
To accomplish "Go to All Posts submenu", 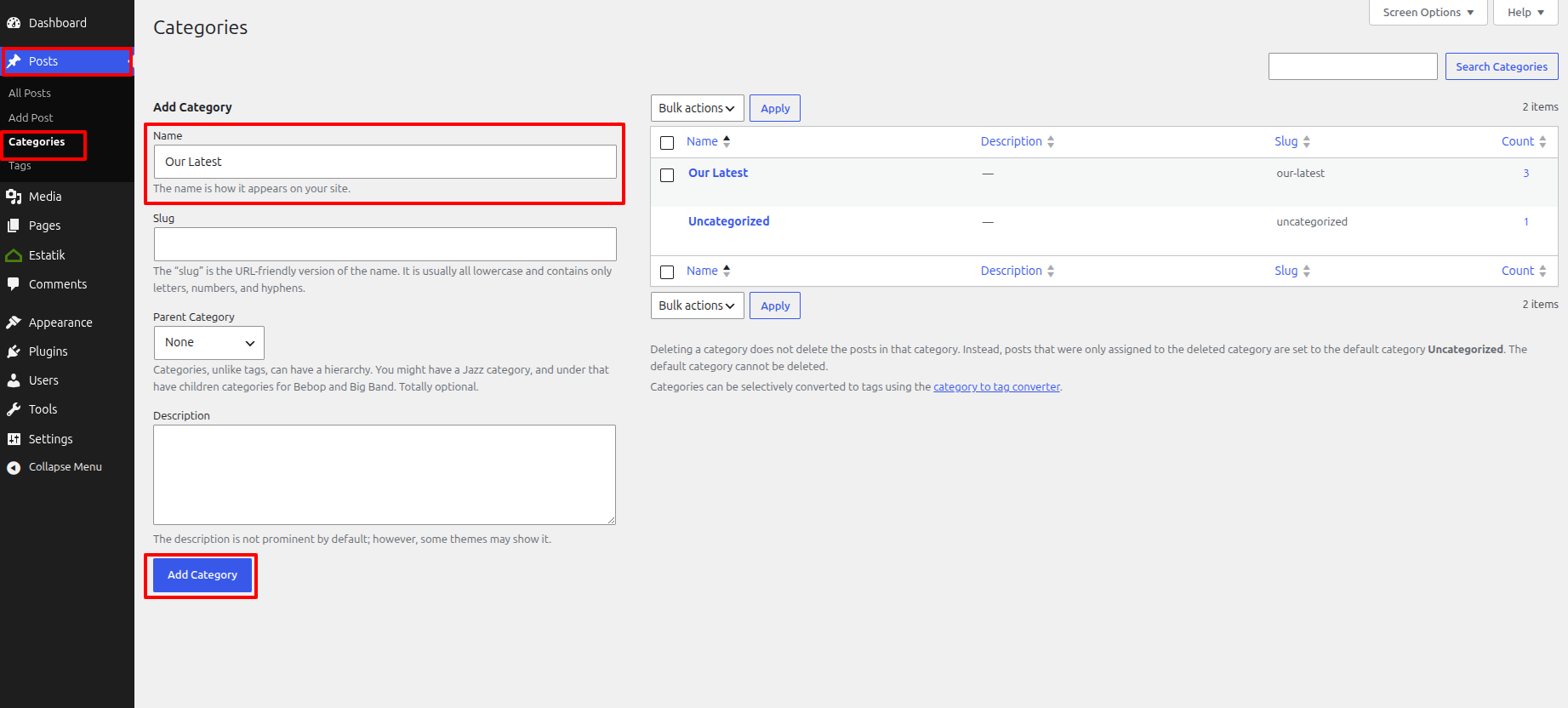I will (x=30, y=93).
